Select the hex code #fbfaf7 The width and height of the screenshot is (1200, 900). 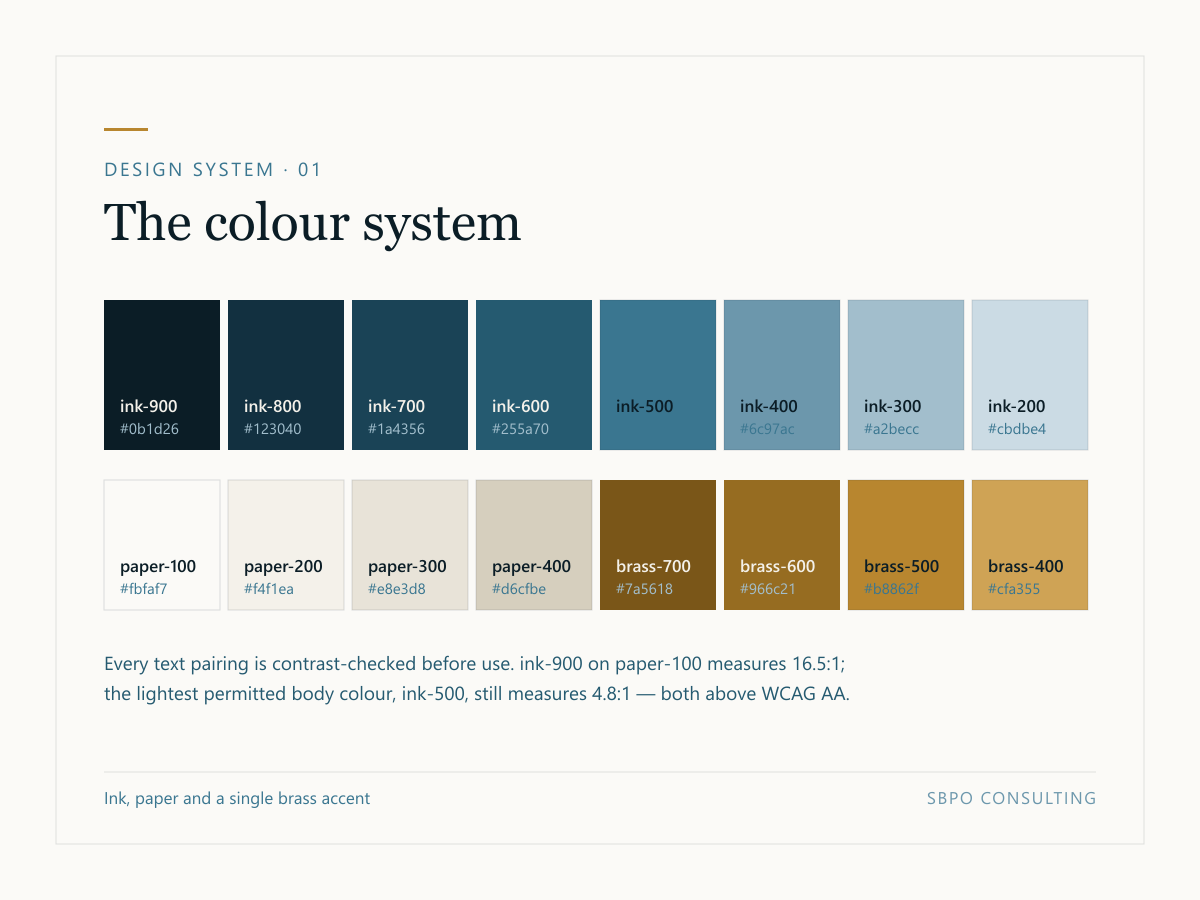click(144, 589)
